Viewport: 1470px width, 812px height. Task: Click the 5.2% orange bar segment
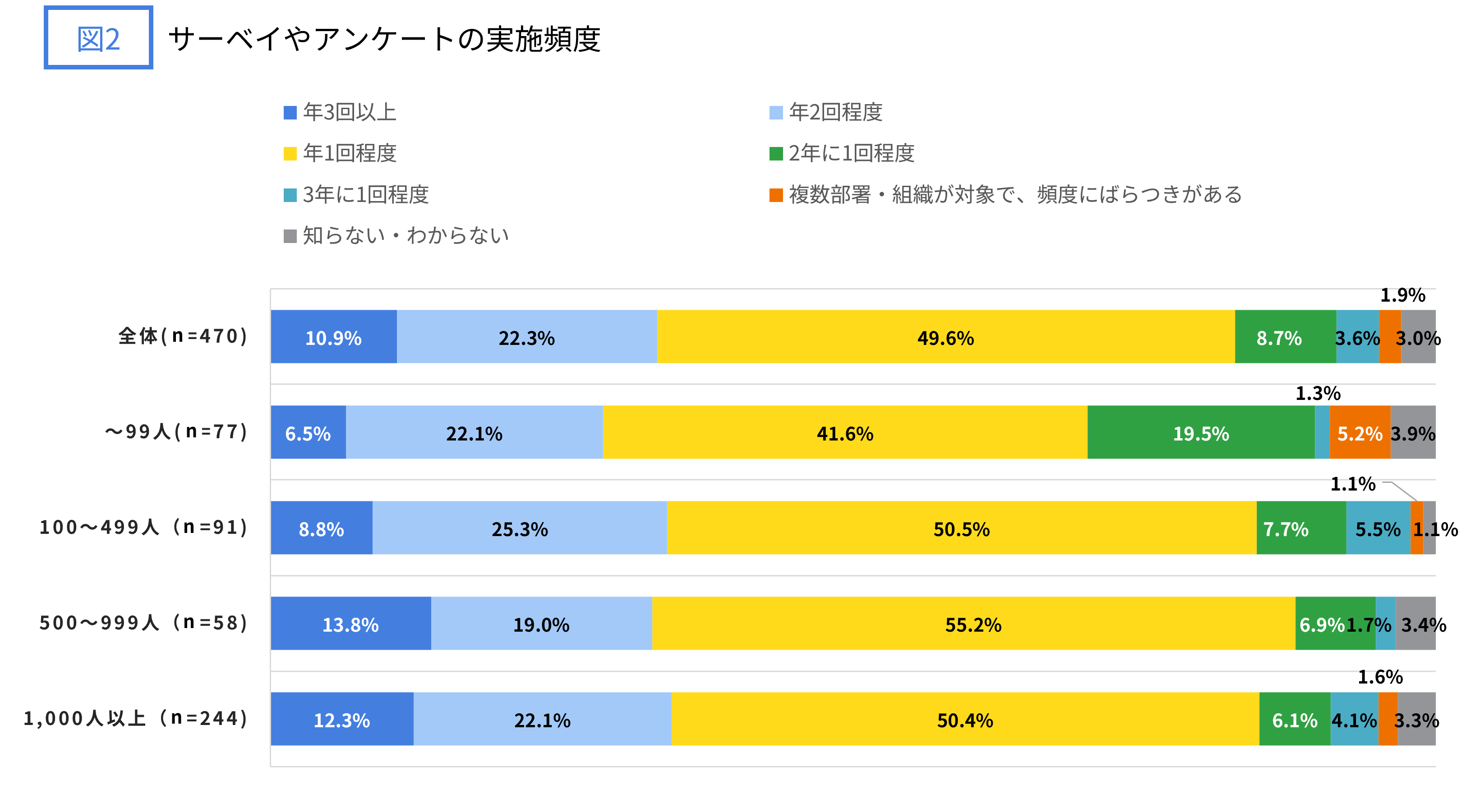click(x=1359, y=433)
